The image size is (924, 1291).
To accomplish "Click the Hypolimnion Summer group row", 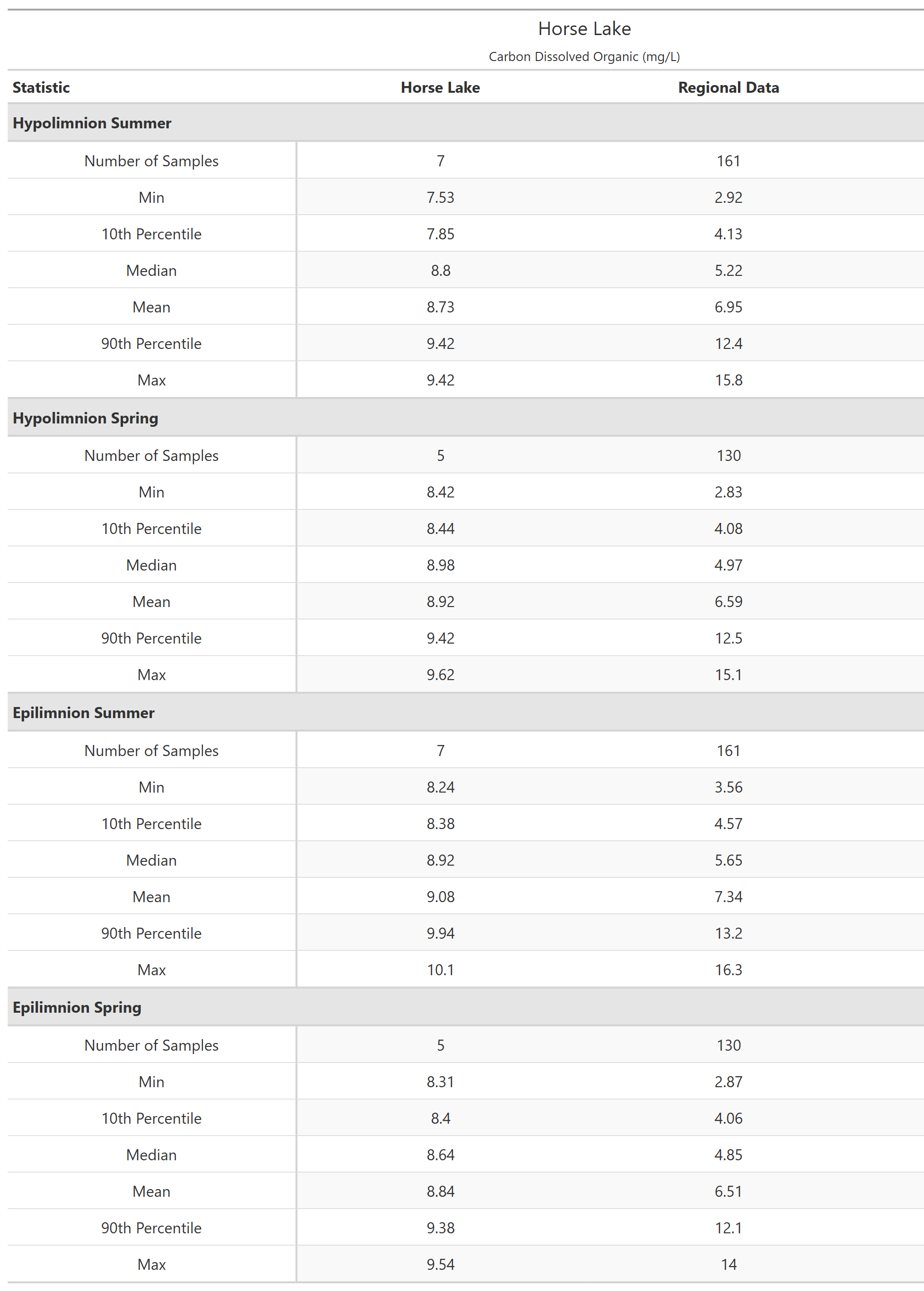I will coord(92,123).
